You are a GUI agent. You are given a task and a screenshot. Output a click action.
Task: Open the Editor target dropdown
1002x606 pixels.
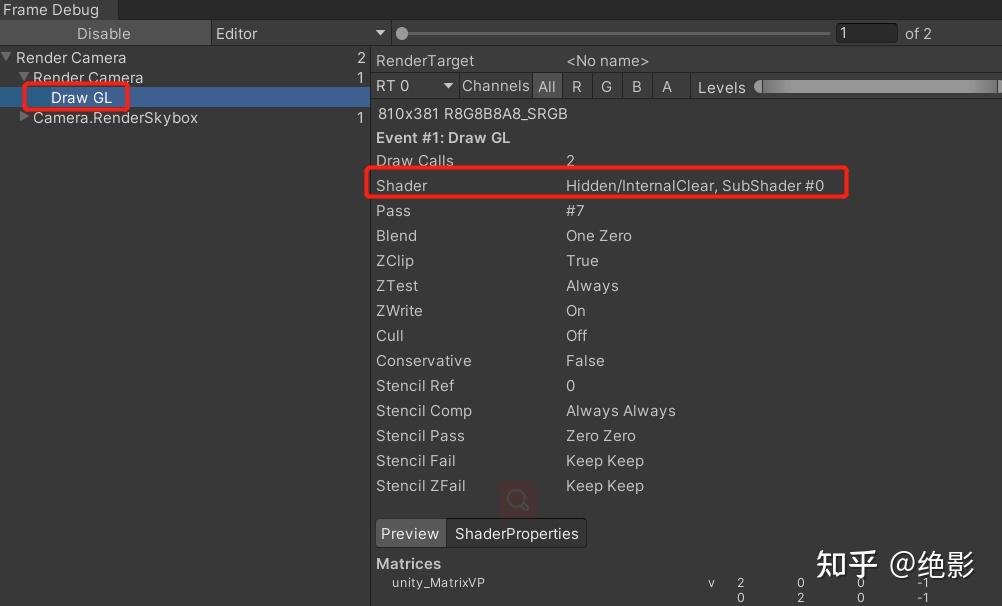(300, 32)
